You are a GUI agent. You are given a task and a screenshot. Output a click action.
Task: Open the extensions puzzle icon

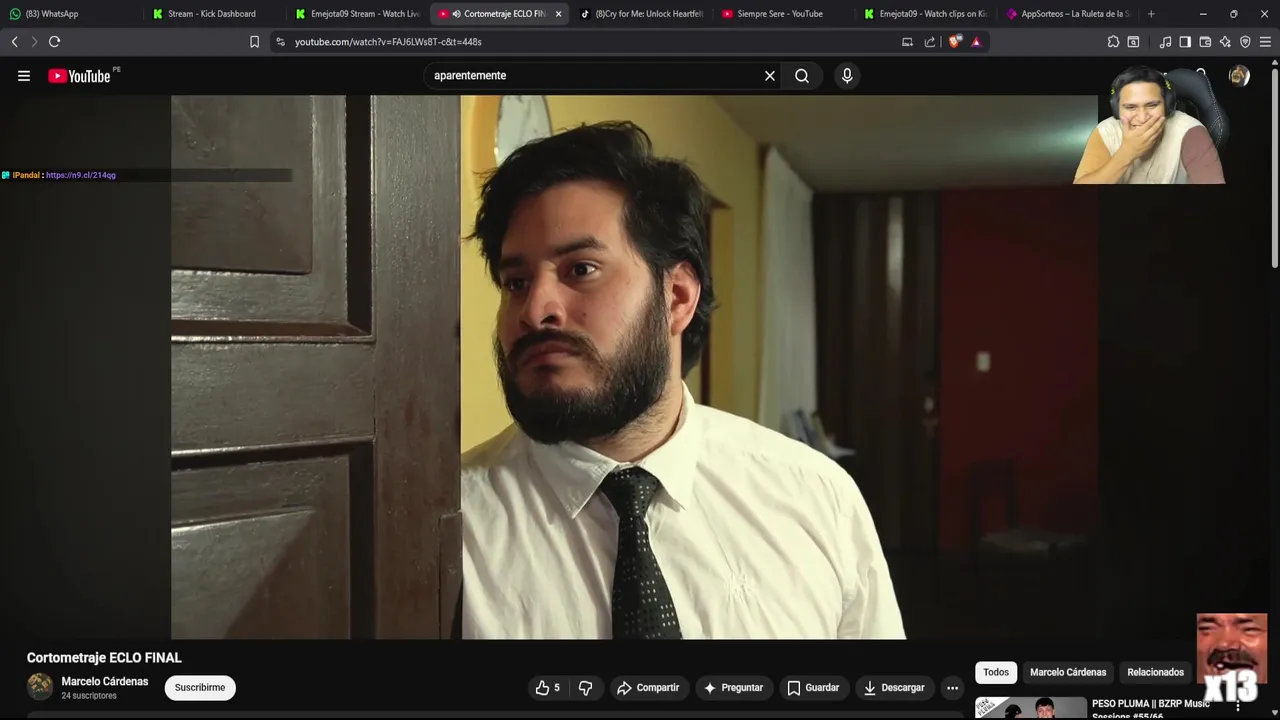[x=1113, y=42]
